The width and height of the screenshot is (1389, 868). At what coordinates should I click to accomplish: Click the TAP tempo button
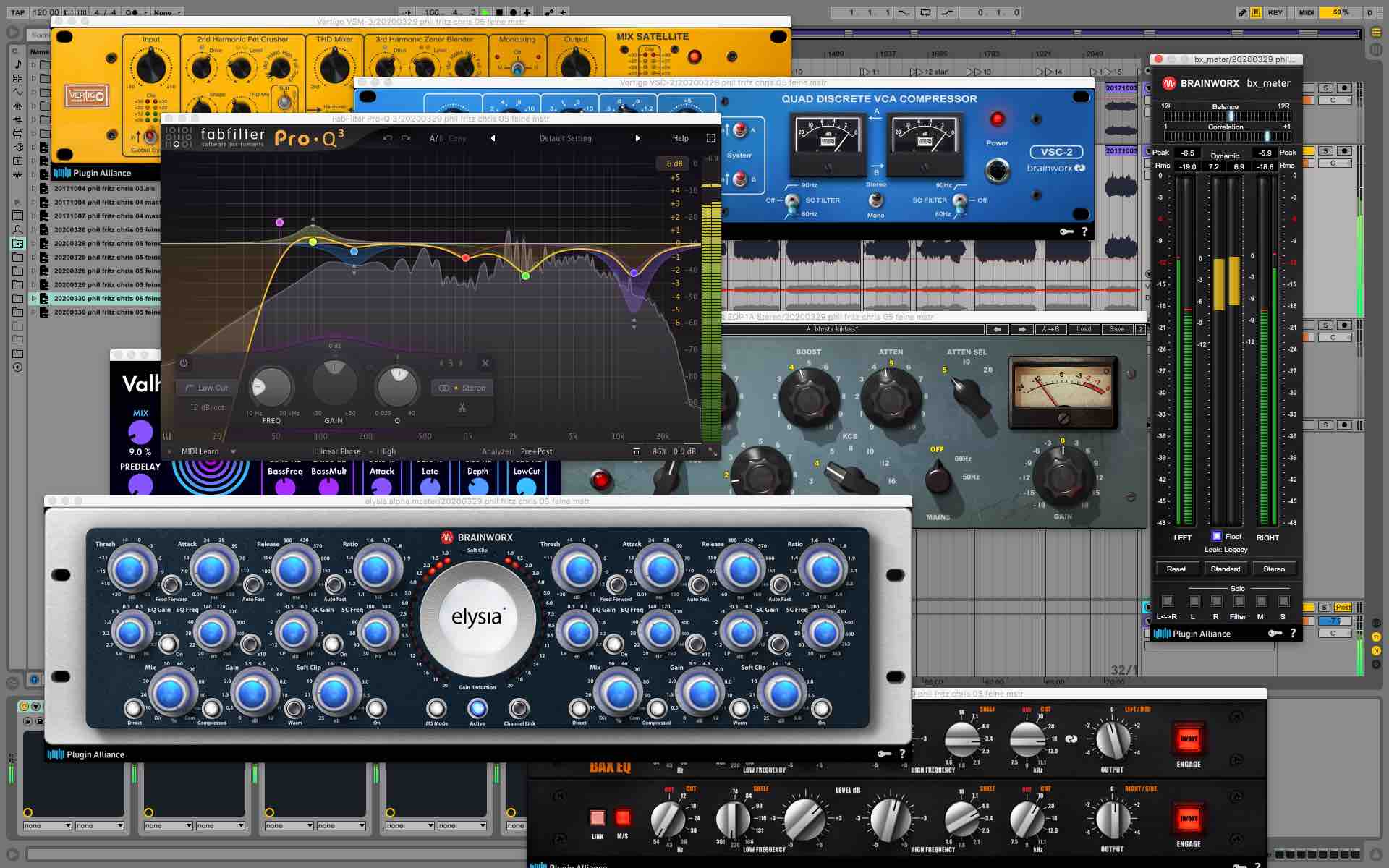pos(17,12)
